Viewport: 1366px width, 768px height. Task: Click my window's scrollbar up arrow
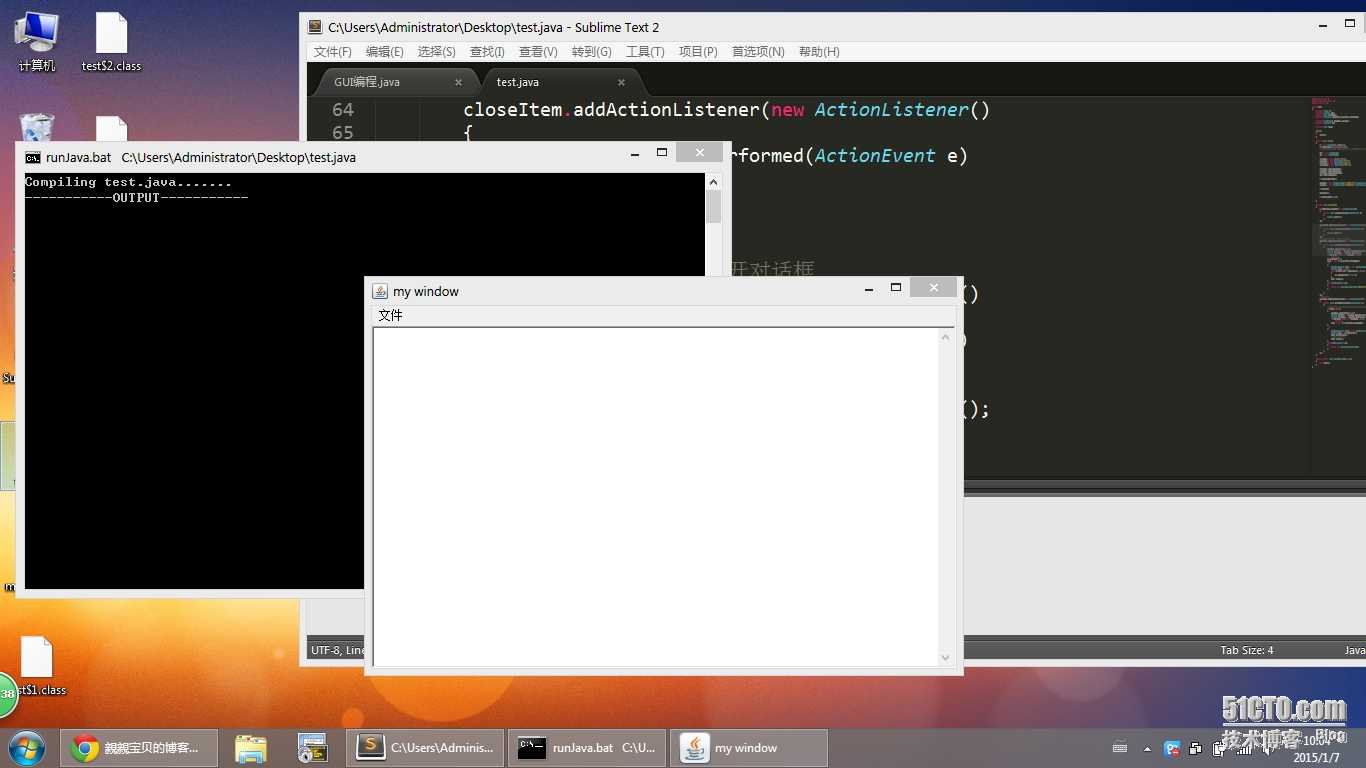[945, 337]
